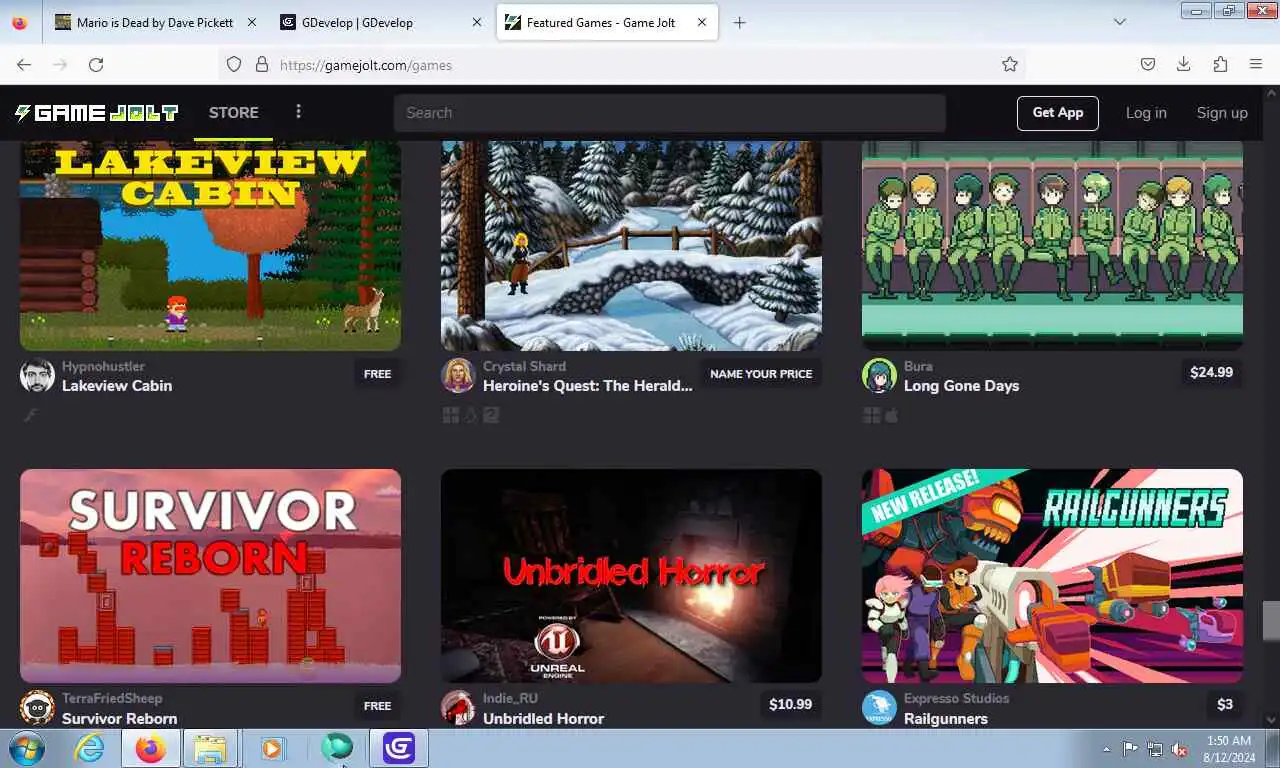Open the GDevelop taskbar icon
The height and width of the screenshot is (768, 1280).
click(x=399, y=748)
